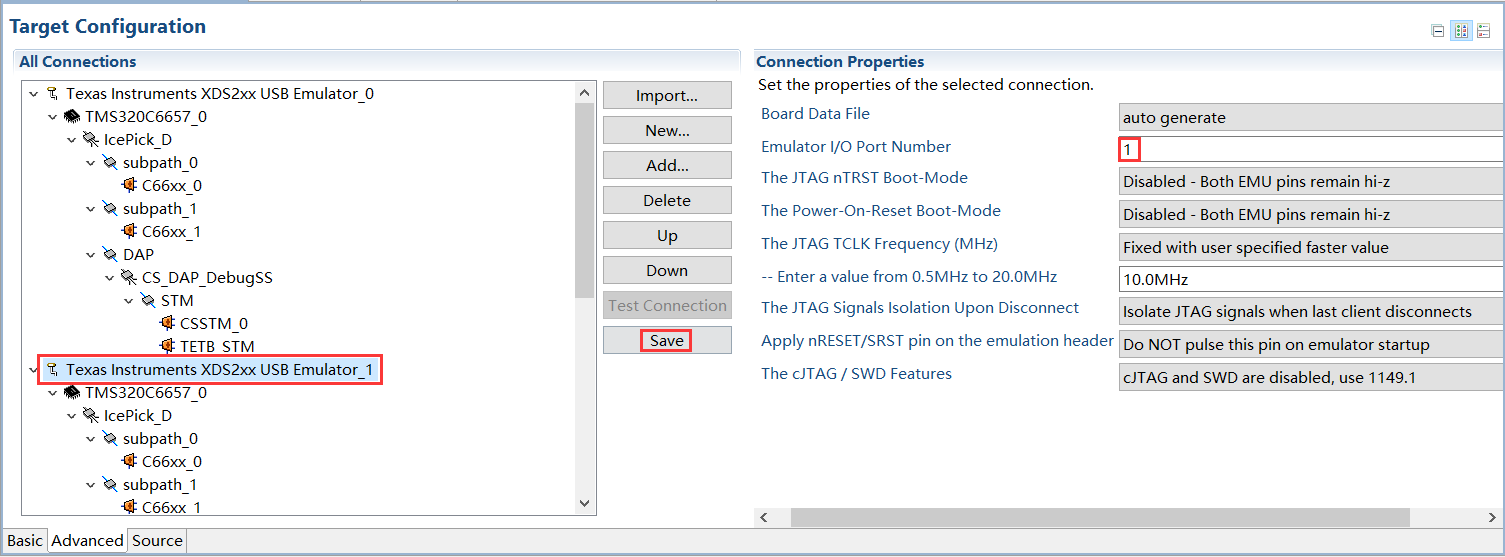Click the connections tree scroll-down arrow
Image resolution: width=1505 pixels, height=557 pixels.
[586, 504]
